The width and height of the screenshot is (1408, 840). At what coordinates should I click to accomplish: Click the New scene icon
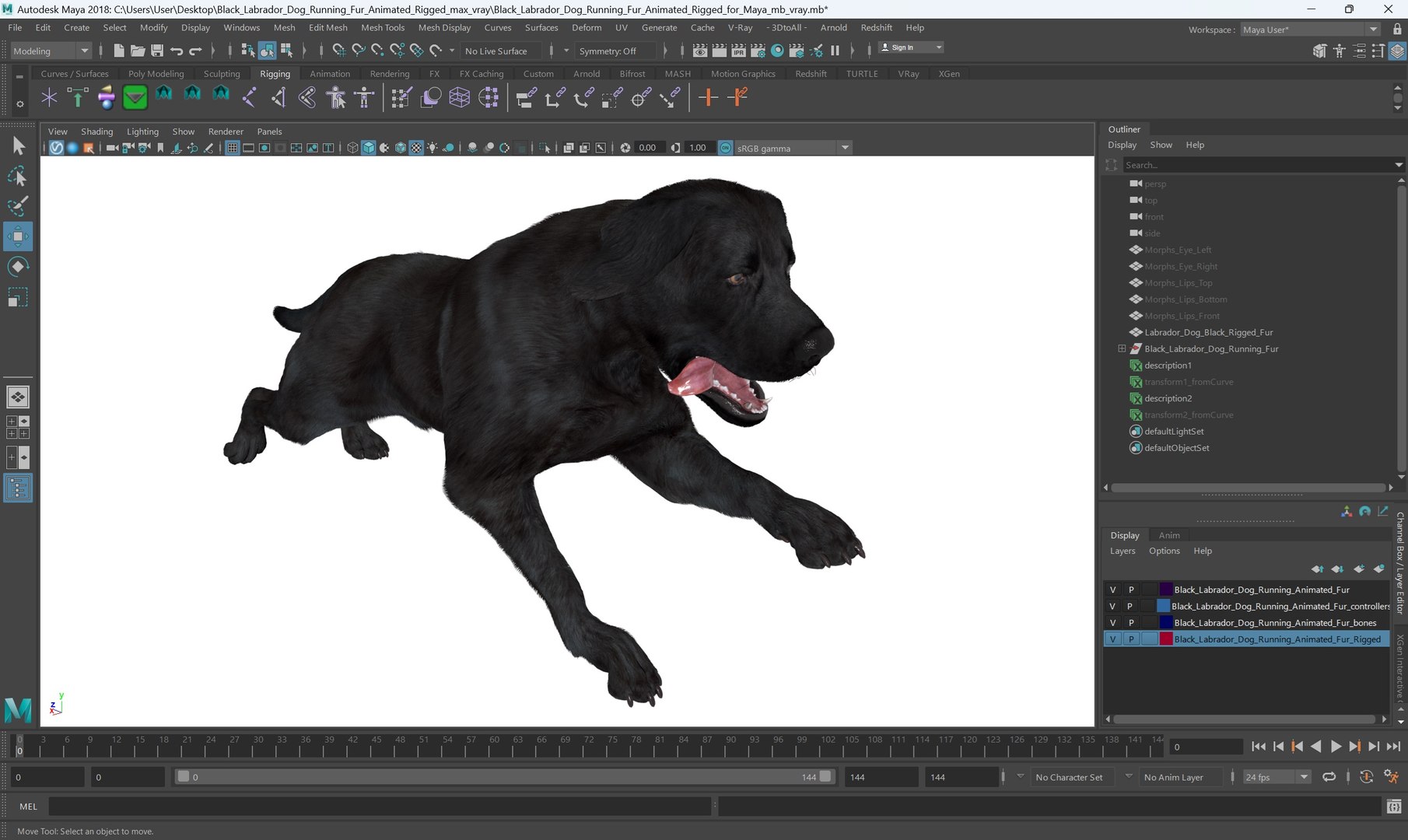click(x=118, y=51)
